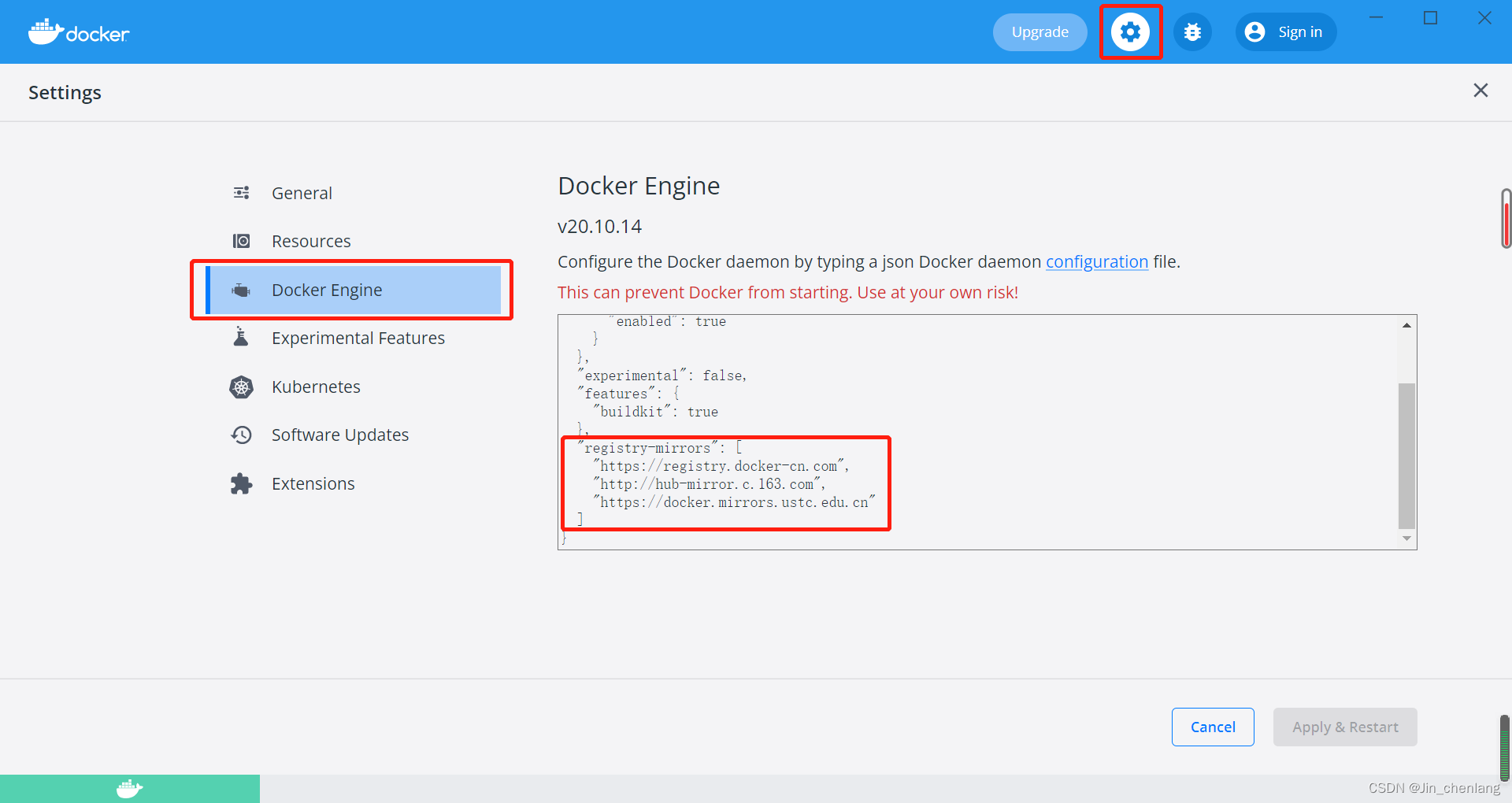Viewport: 1512px width, 803px height.
Task: Open the Resources settings section
Action: (x=353, y=241)
